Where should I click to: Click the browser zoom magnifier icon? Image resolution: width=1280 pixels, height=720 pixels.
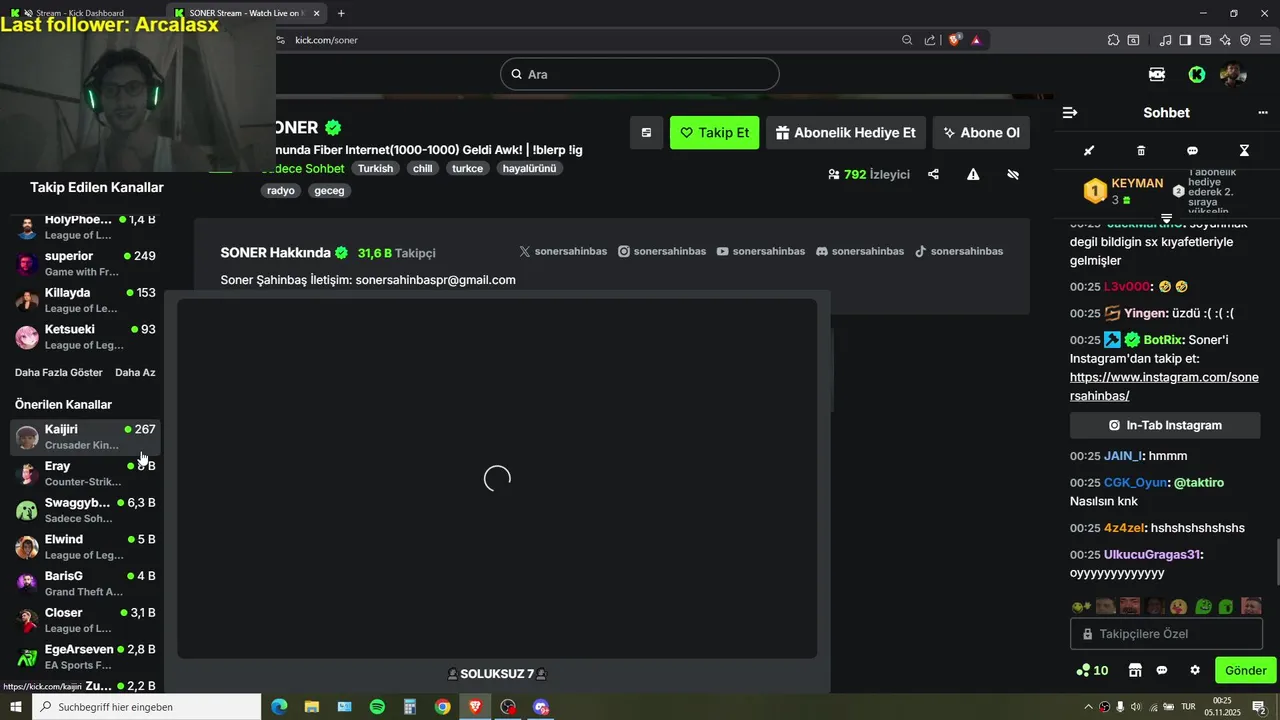pyautogui.click(x=907, y=40)
